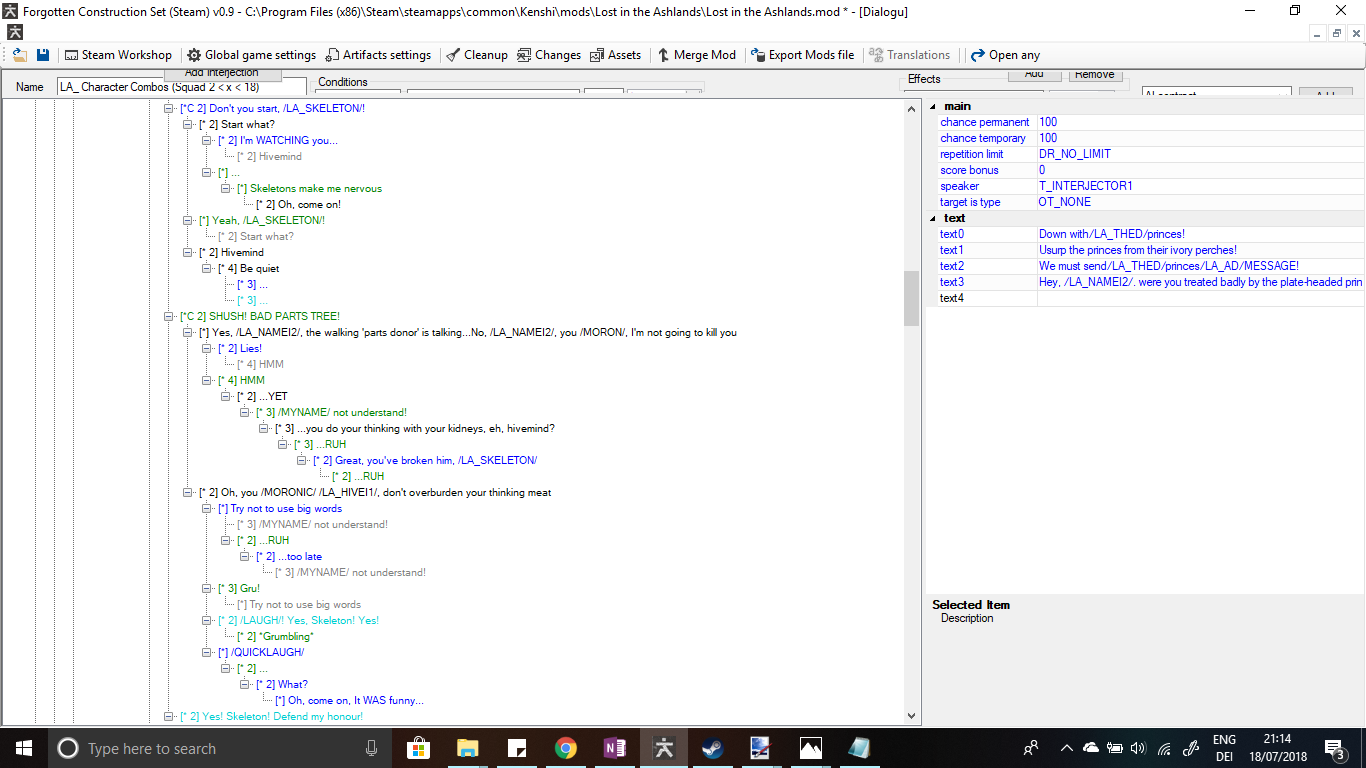
Task: Click the "chance permanent" property value
Action: coord(1201,122)
